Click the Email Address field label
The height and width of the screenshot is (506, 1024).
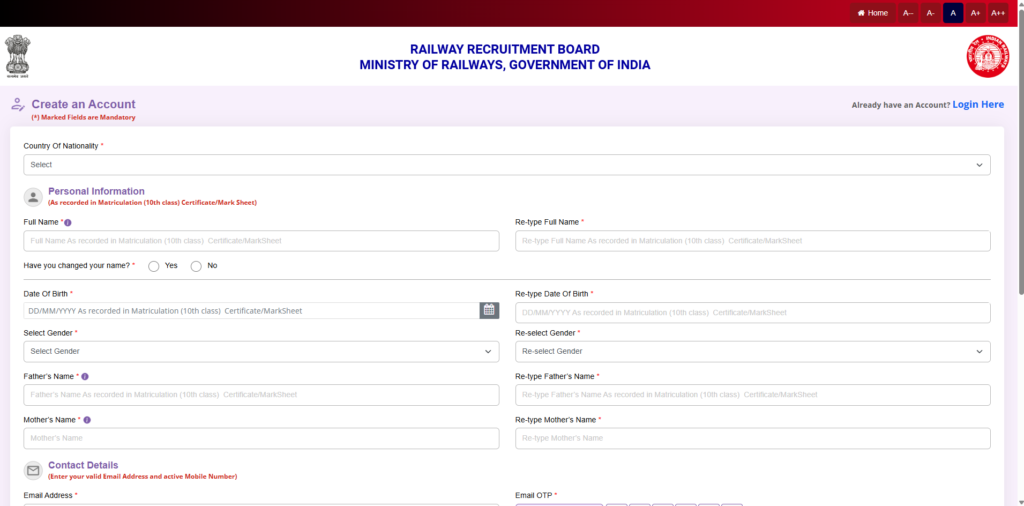click(48, 496)
